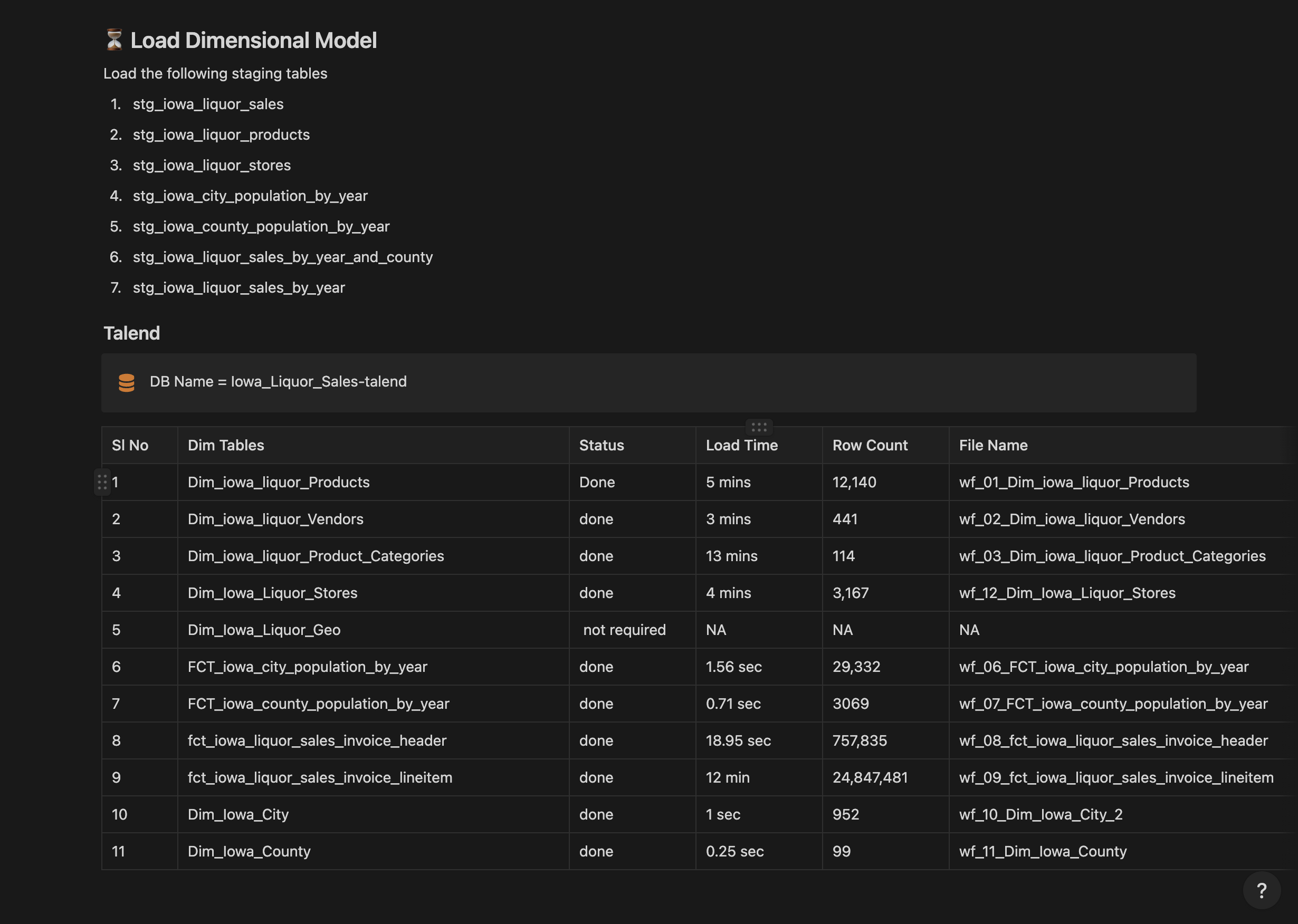The image size is (1298, 924).
Task: Click the DB Name = Iowa_Liquor_Sales-talend text
Action: tap(278, 382)
